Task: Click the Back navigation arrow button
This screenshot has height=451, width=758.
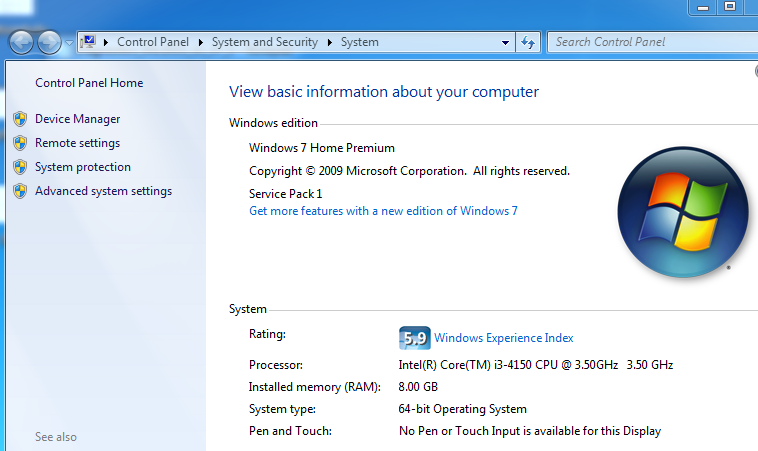Action: [21, 42]
